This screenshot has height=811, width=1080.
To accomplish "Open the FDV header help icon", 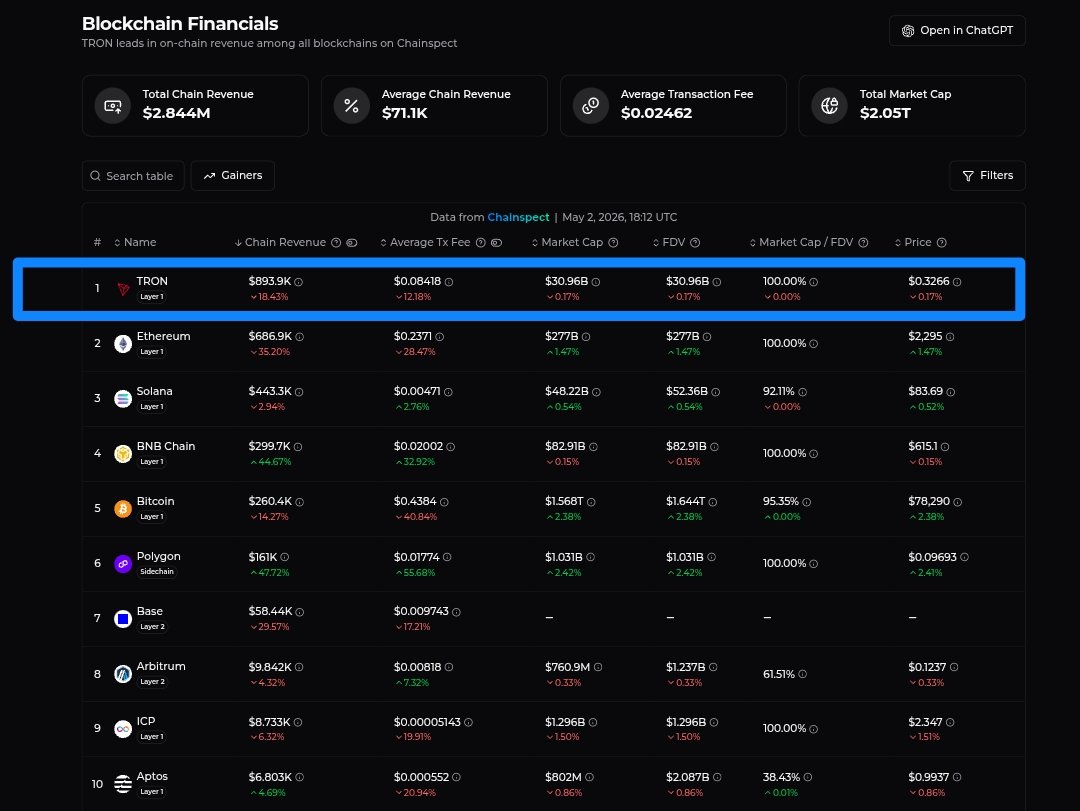I will pos(695,243).
